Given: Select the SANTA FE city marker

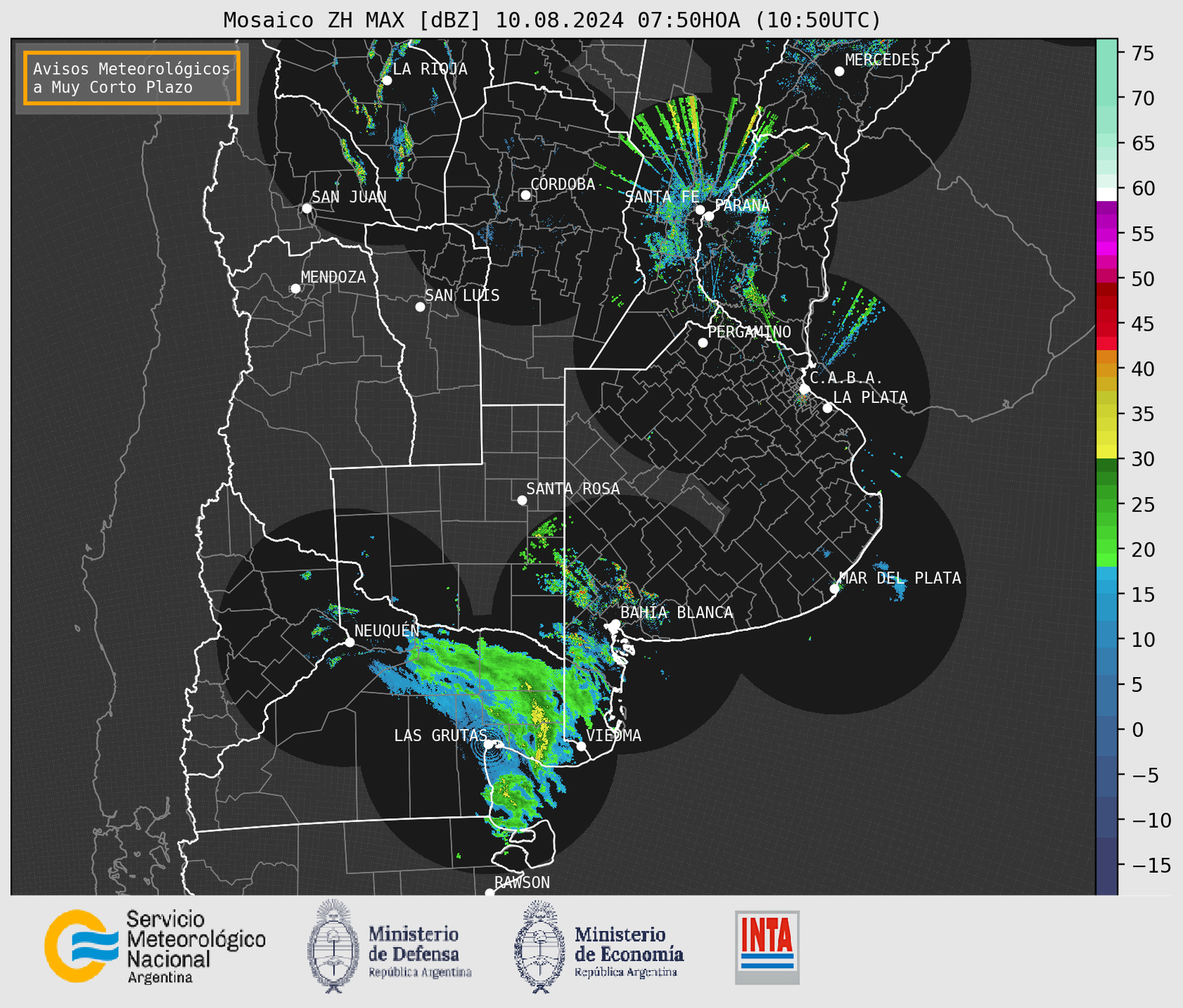Looking at the screenshot, I should tap(700, 210).
